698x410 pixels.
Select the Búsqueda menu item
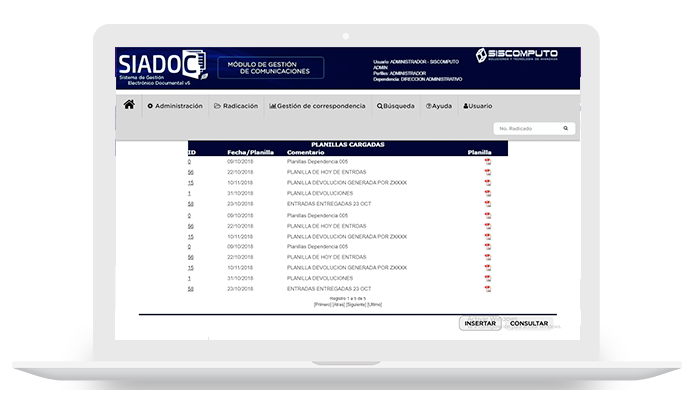[x=395, y=106]
